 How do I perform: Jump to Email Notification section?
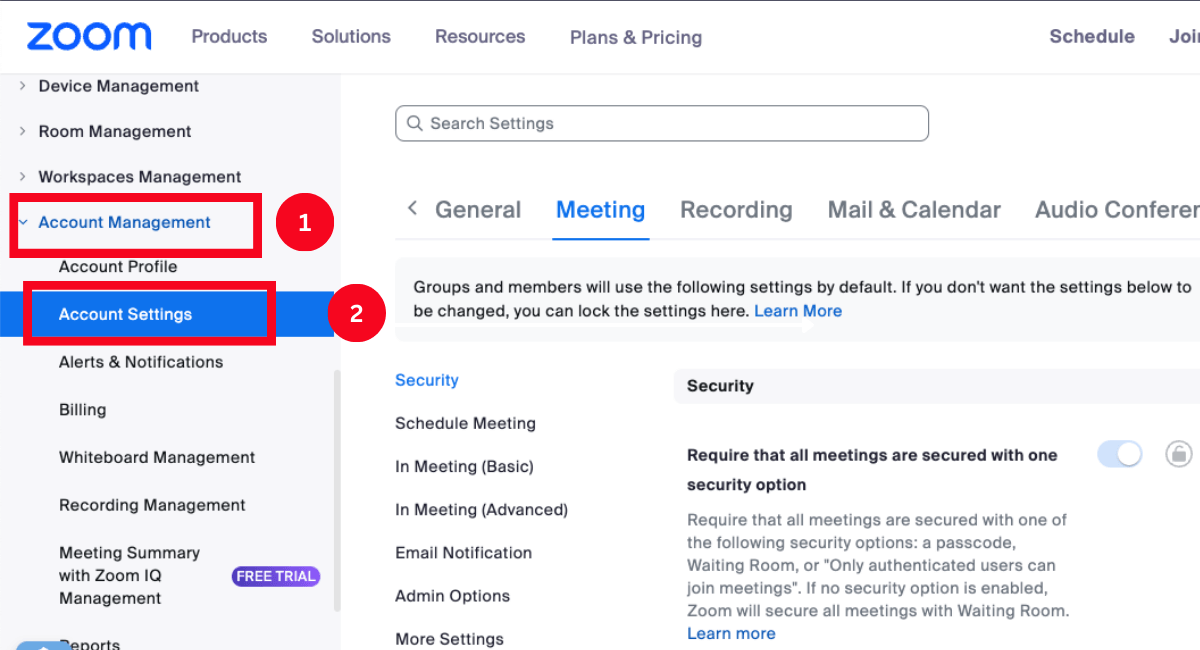click(463, 553)
